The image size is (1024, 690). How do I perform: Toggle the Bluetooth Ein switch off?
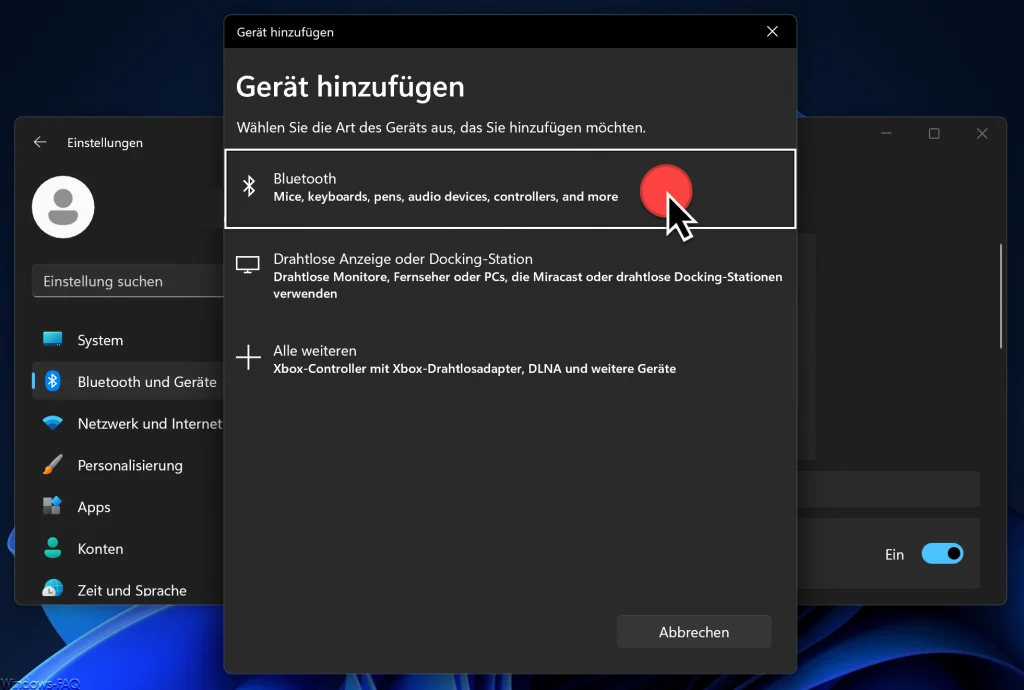(942, 554)
